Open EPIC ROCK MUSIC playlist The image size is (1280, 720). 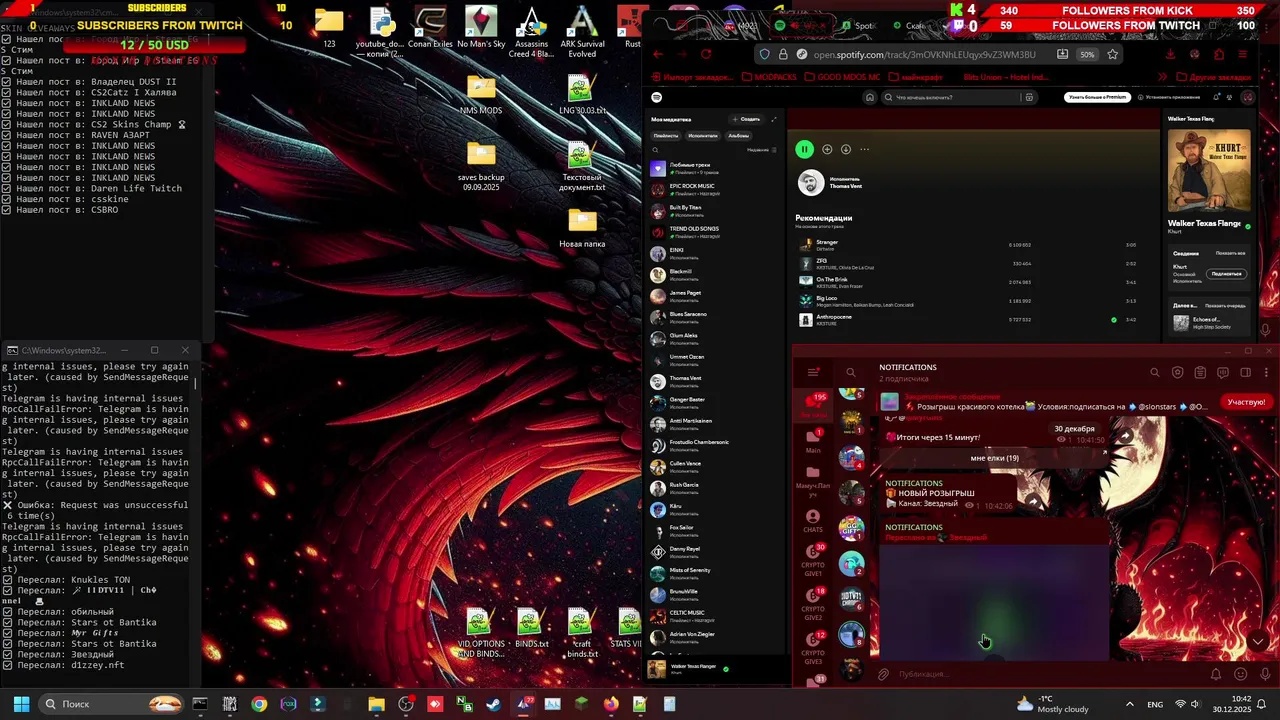712,189
